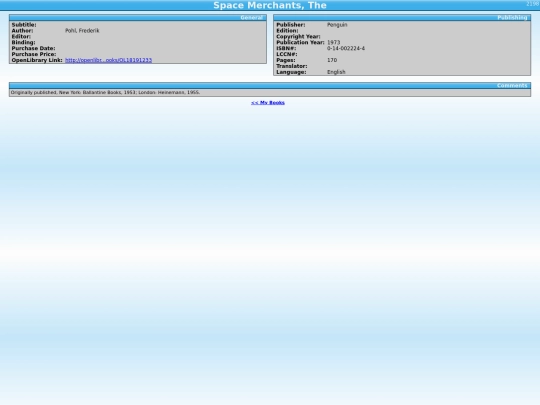Open the OpenLibrary link URL
The height and width of the screenshot is (405, 540).
click(x=108, y=60)
